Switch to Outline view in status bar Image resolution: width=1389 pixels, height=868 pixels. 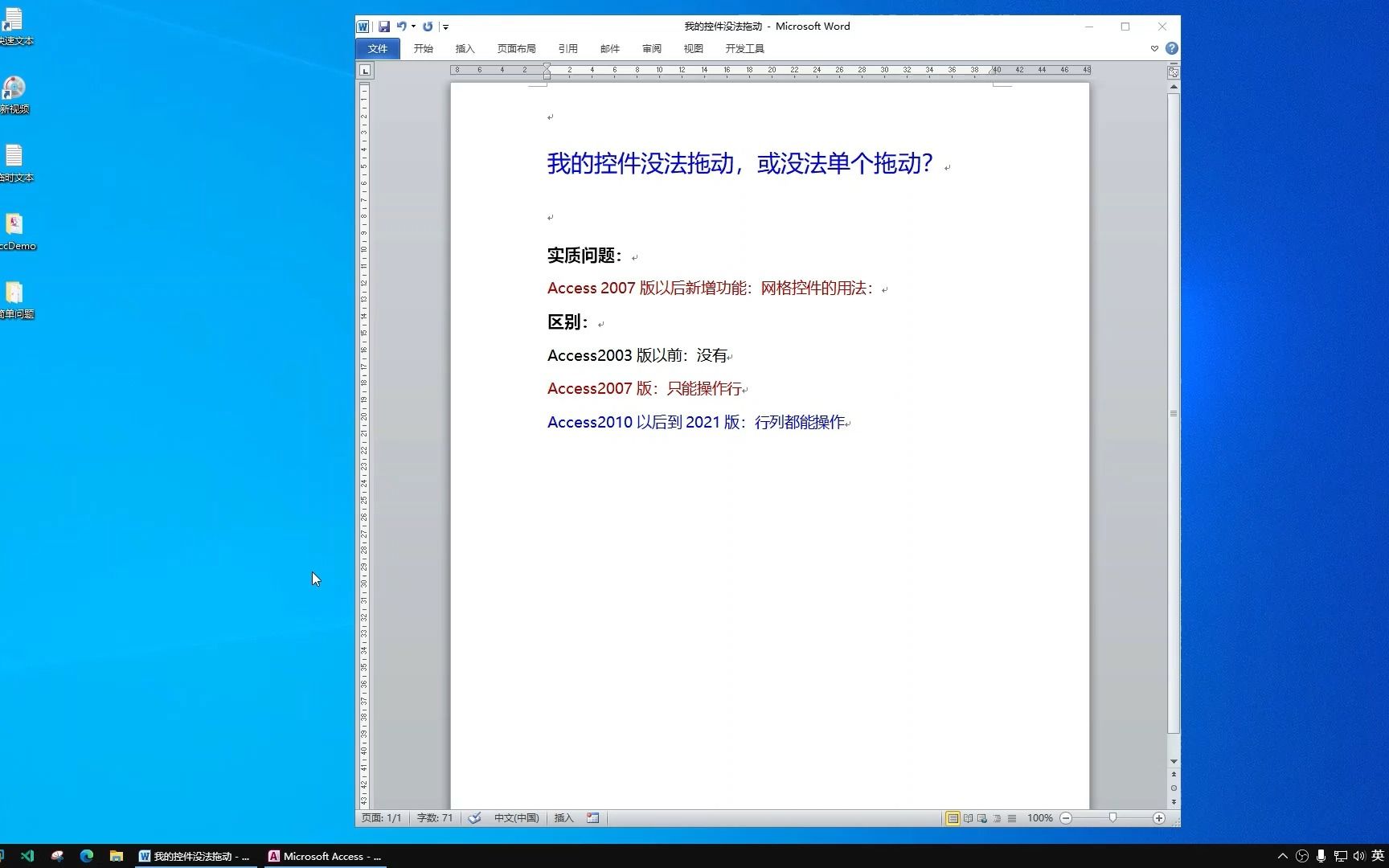click(998, 817)
